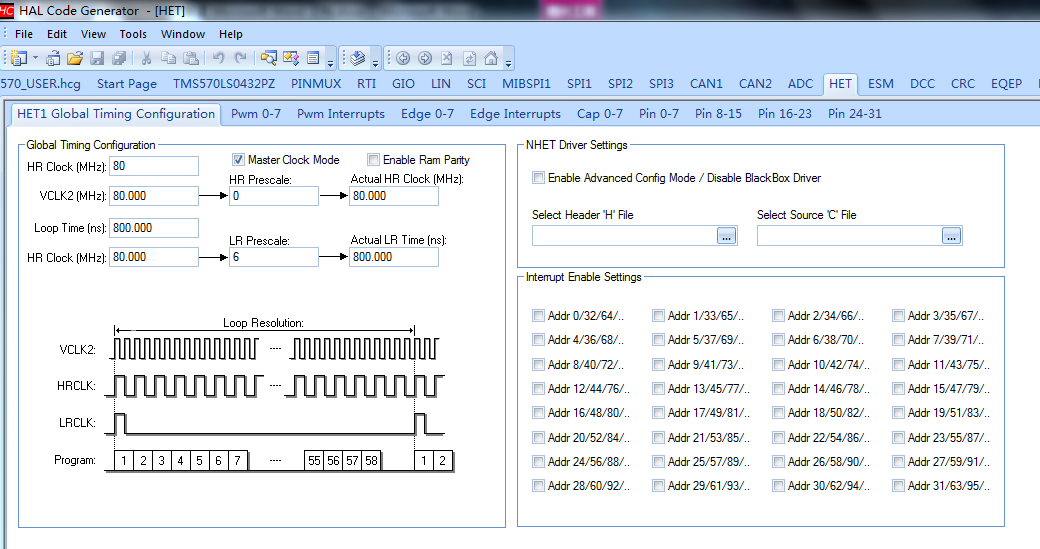Viewport: 1040px width, 549px height.
Task: Tick the Addr 10/42/74 interrupt checkbox
Action: [x=778, y=364]
